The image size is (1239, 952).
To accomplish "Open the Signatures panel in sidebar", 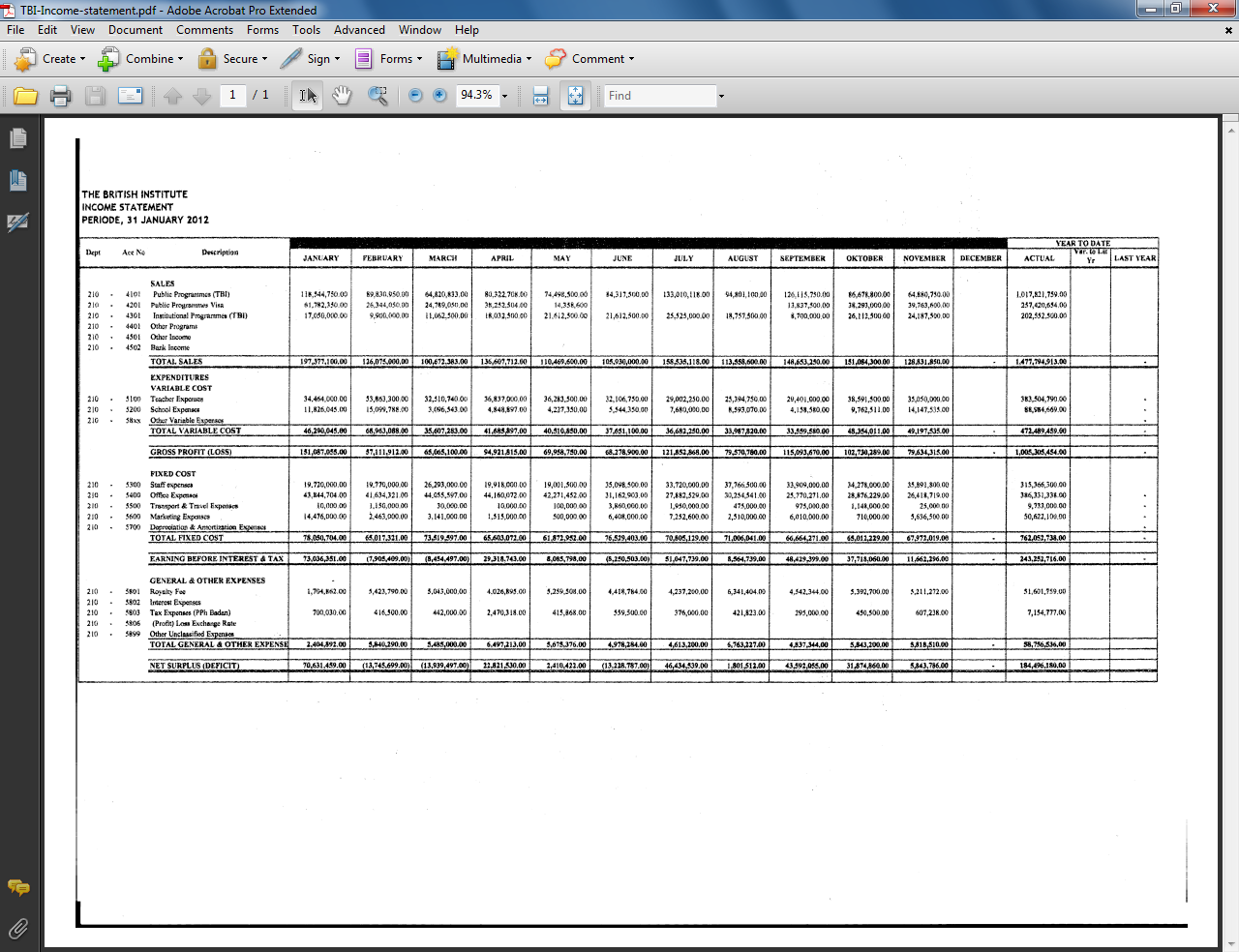I will coord(17,223).
